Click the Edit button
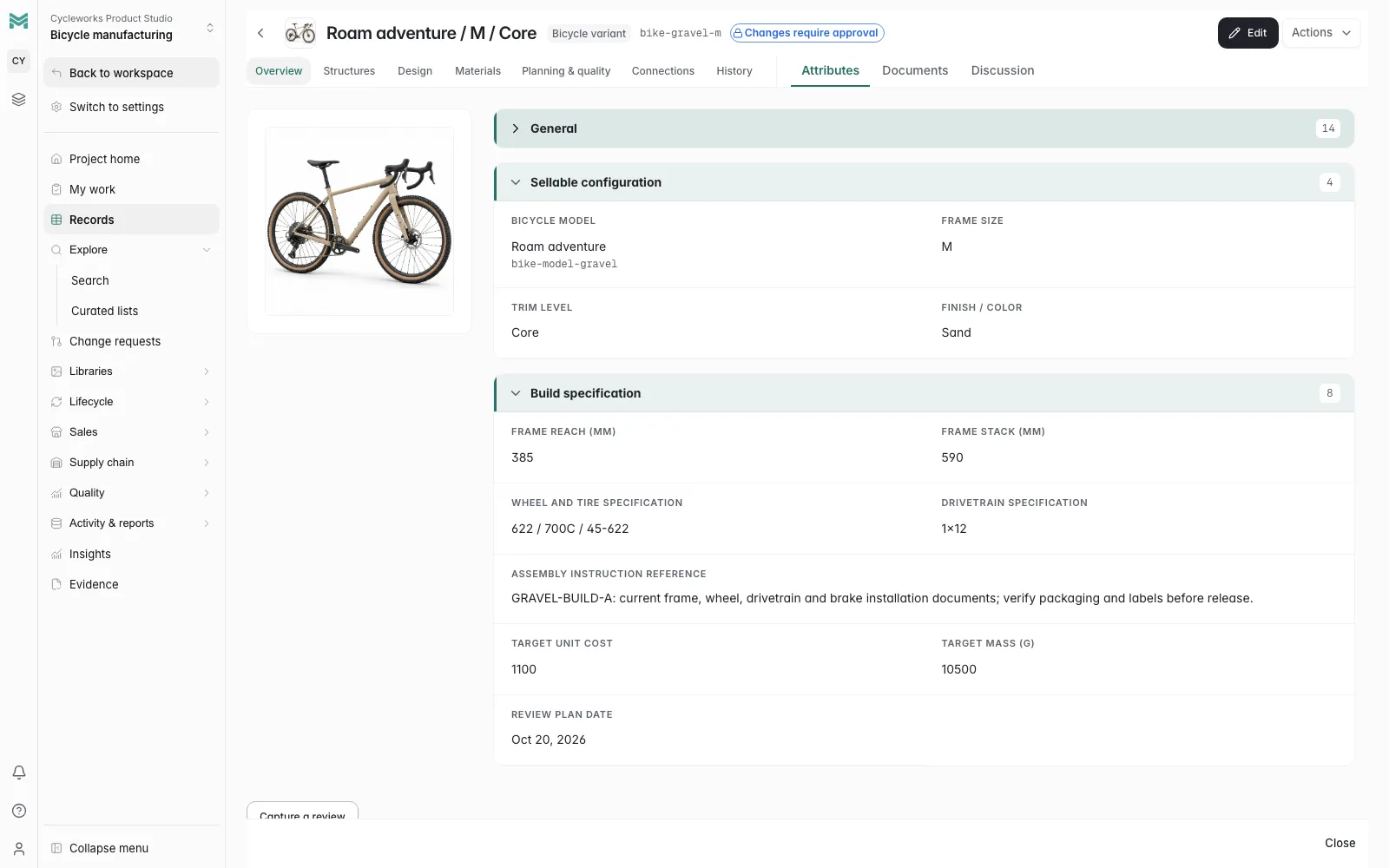Viewport: 1389px width, 868px height. point(1247,33)
